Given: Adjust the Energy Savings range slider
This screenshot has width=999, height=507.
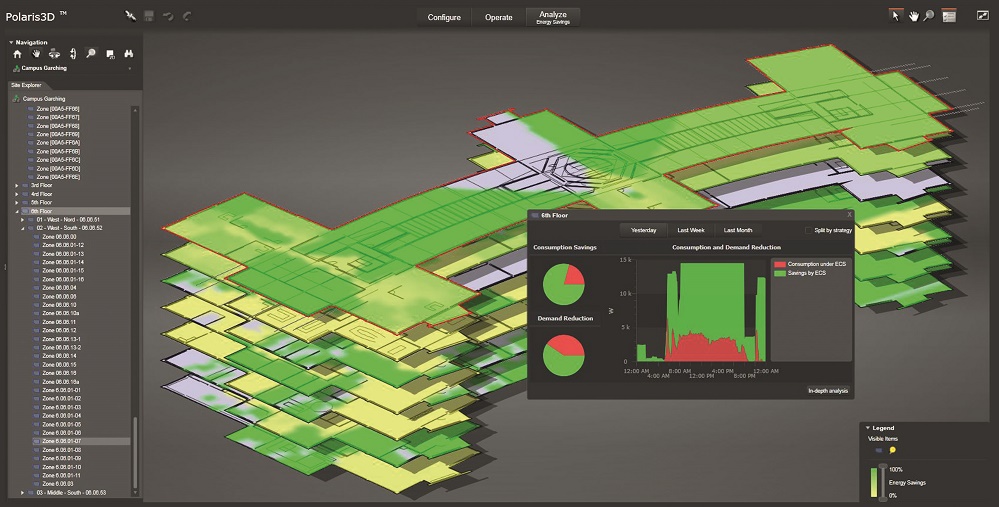Looking at the screenshot, I should click(882, 482).
